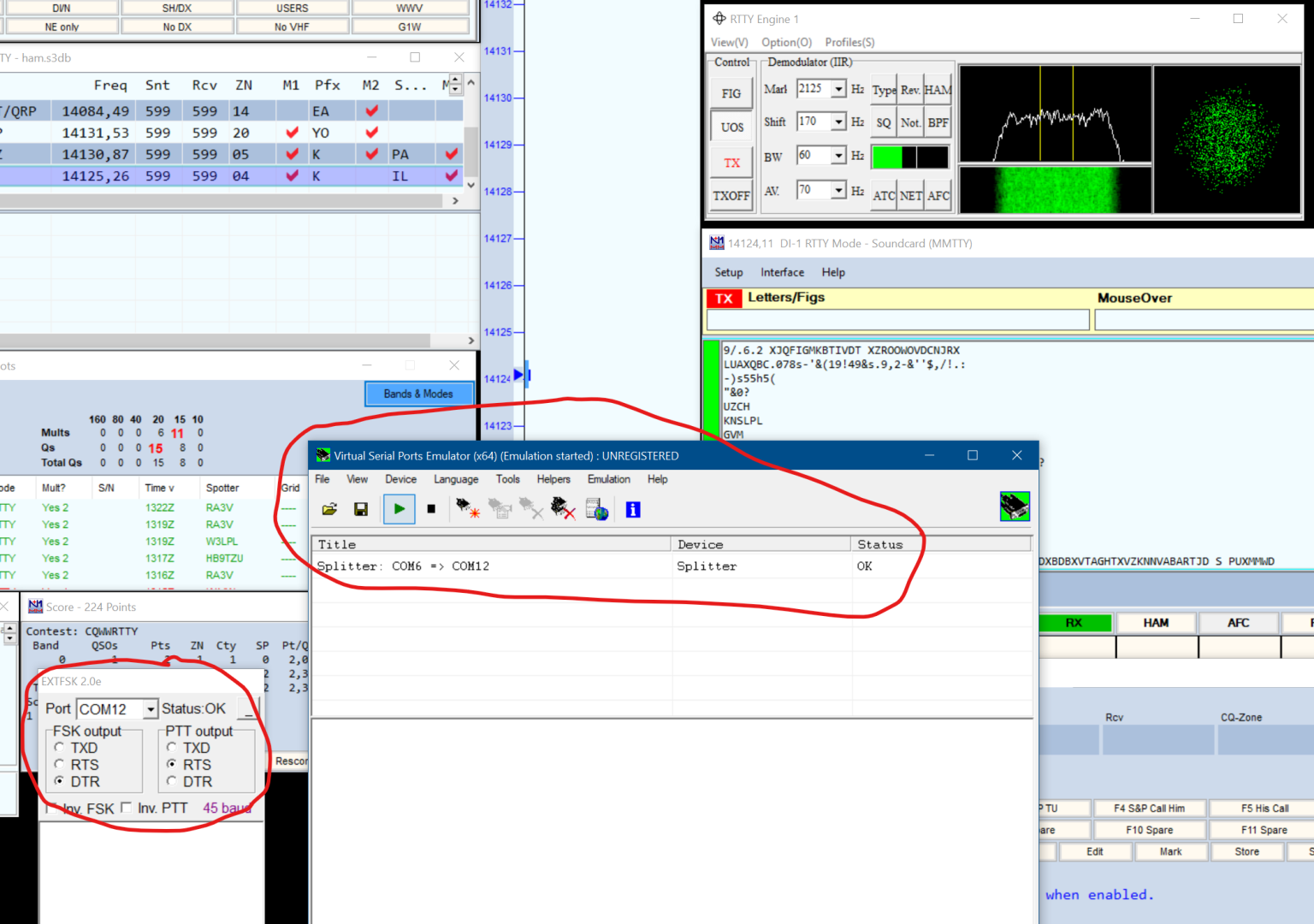This screenshot has height=924, width=1314.
Task: Open configuration file with folder icon
Action: click(x=329, y=510)
